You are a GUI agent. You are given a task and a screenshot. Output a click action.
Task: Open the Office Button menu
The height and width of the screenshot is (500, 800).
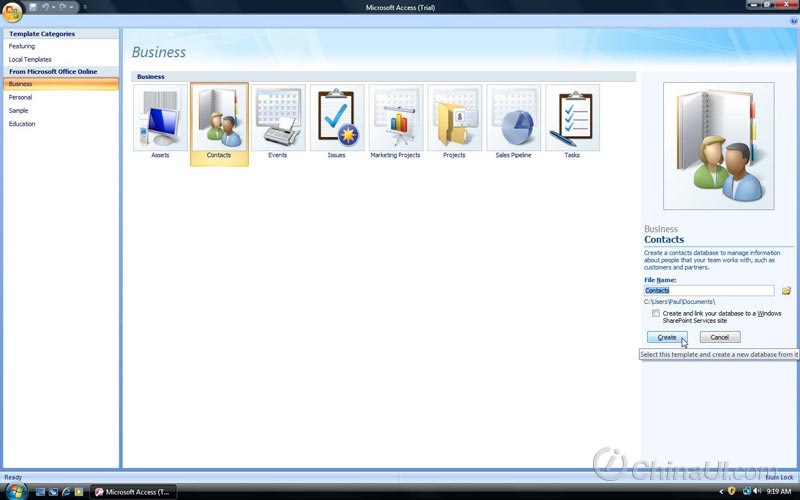pos(12,12)
